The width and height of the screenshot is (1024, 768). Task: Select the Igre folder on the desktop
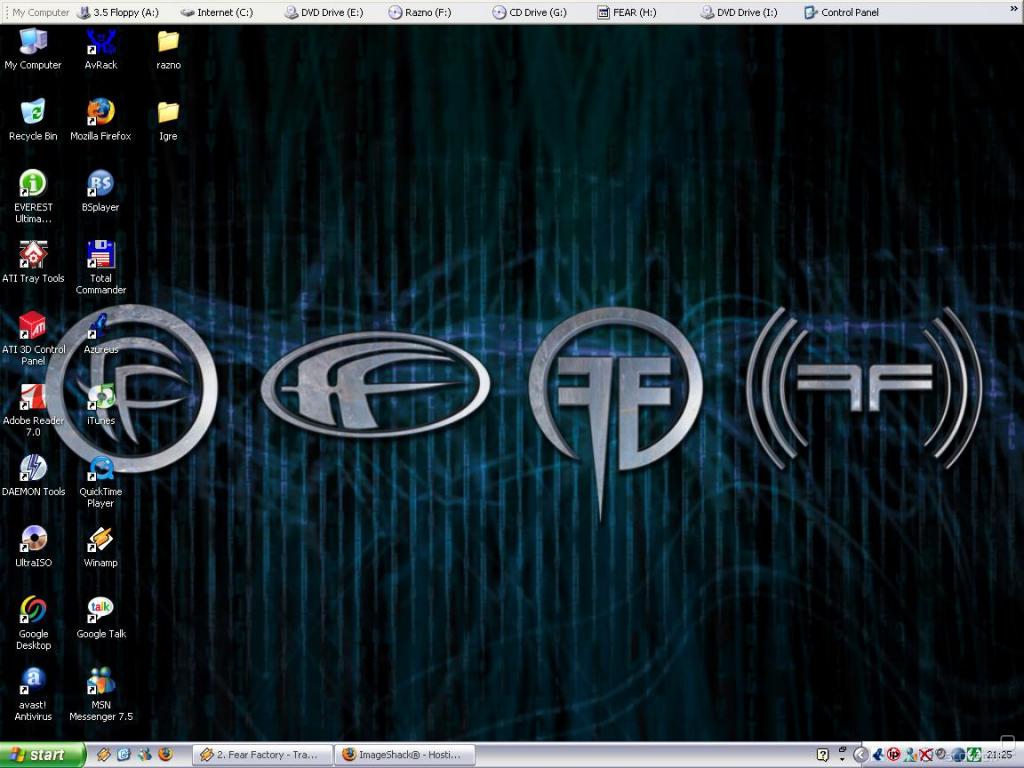[168, 120]
